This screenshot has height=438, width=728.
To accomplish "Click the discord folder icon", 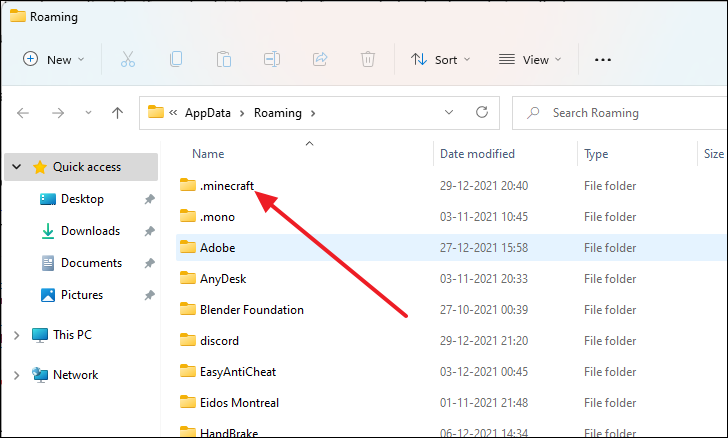I will tap(188, 340).
